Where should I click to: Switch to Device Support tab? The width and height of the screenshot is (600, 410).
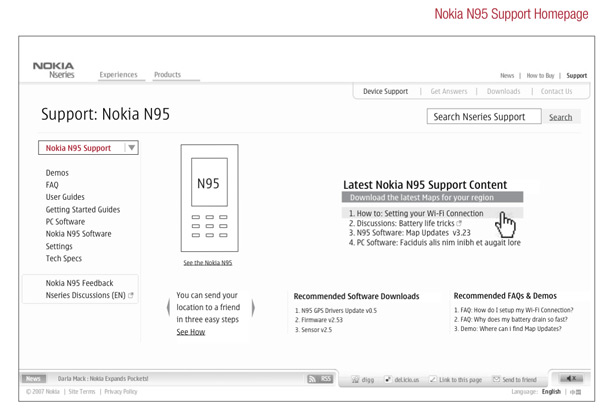click(x=385, y=91)
